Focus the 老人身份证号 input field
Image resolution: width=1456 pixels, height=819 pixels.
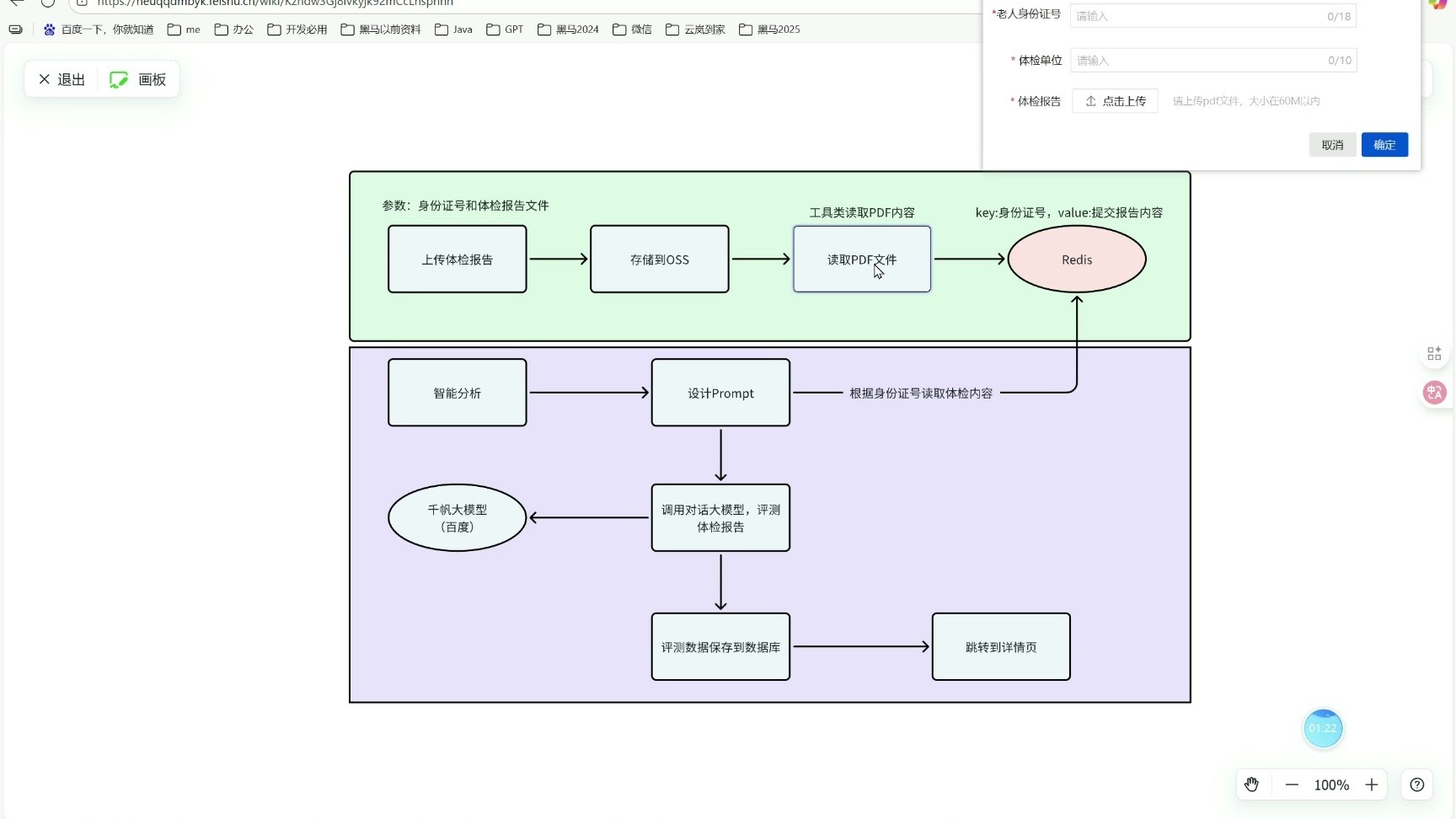point(1212,16)
